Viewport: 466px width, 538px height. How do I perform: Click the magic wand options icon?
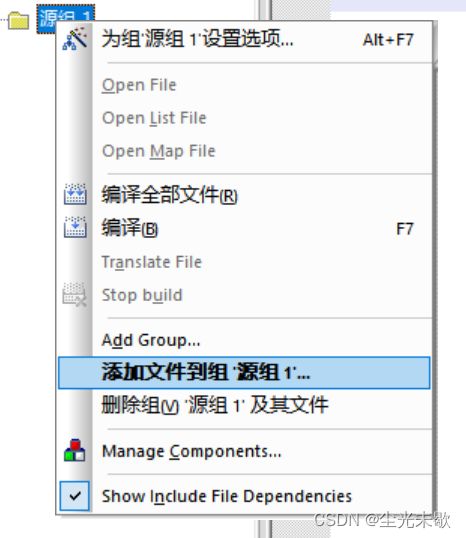coord(75,38)
